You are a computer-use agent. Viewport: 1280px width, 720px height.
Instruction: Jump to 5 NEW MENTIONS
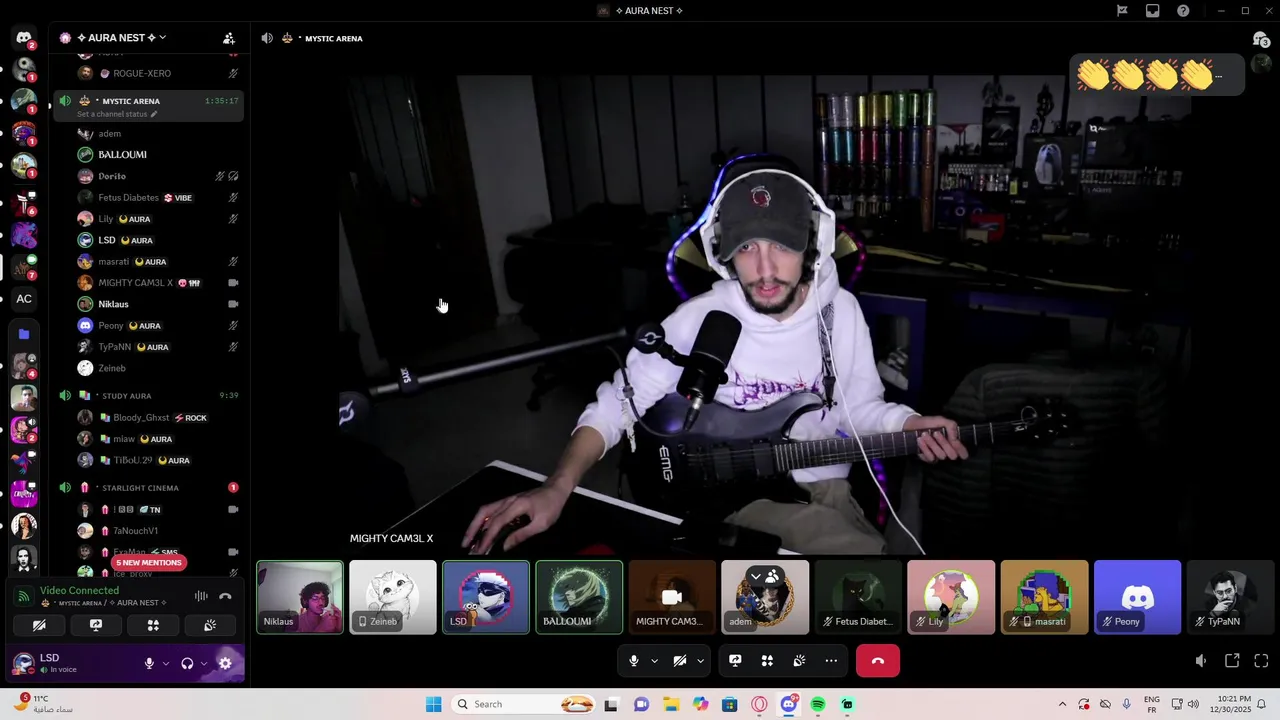(148, 563)
